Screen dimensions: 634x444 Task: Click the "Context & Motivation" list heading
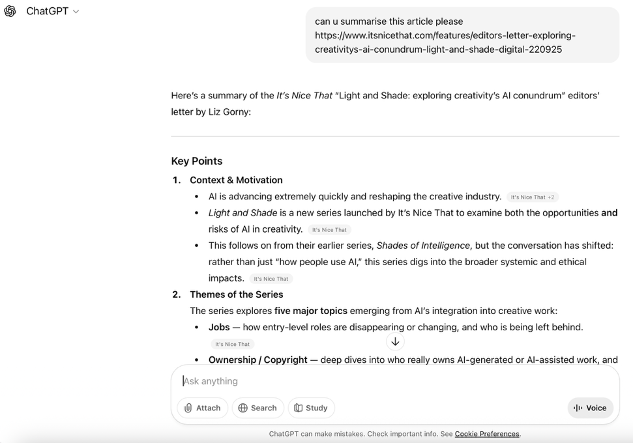(236, 180)
